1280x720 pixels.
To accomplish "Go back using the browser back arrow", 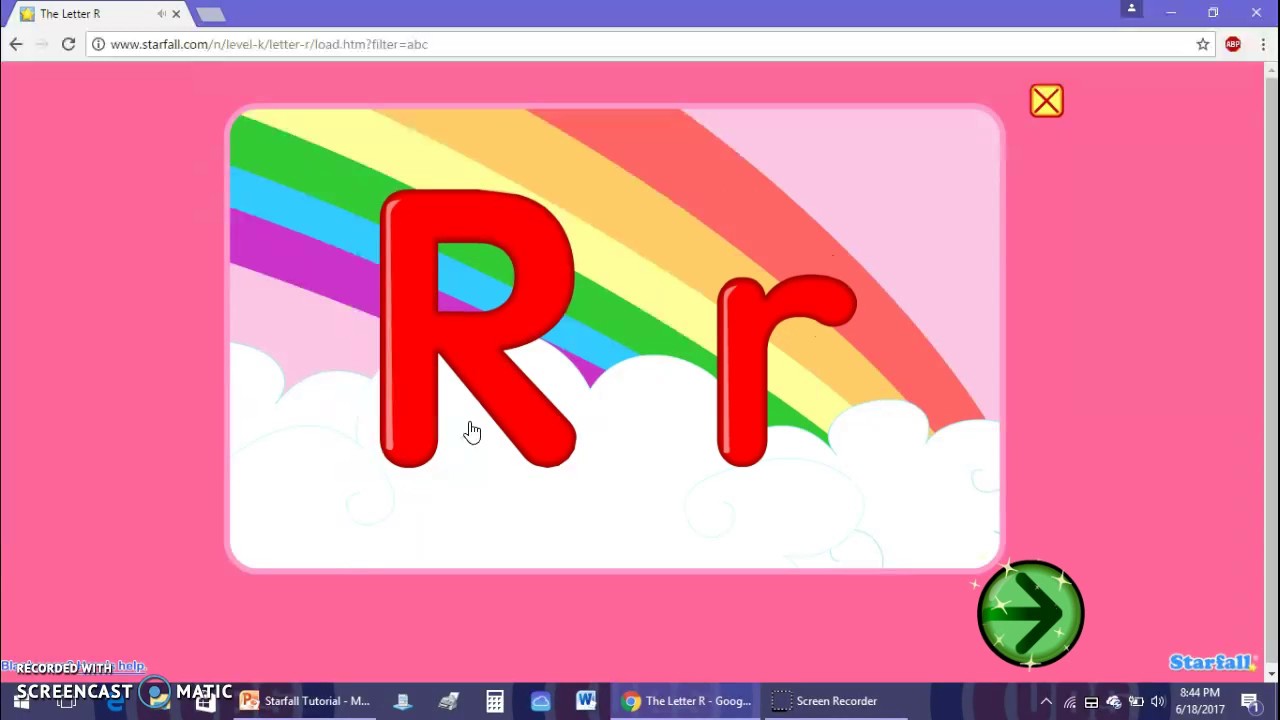I will coord(16,44).
